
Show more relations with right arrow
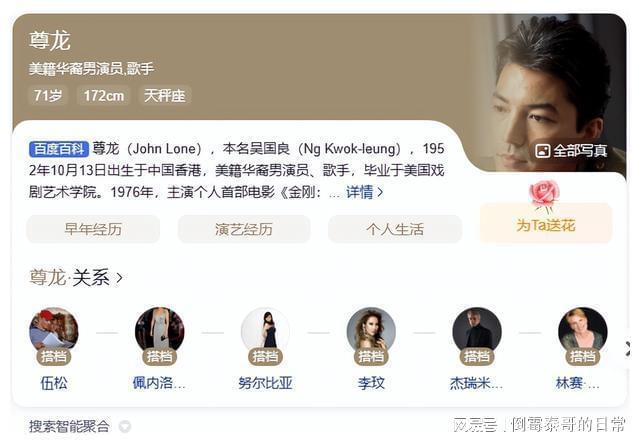628,348
